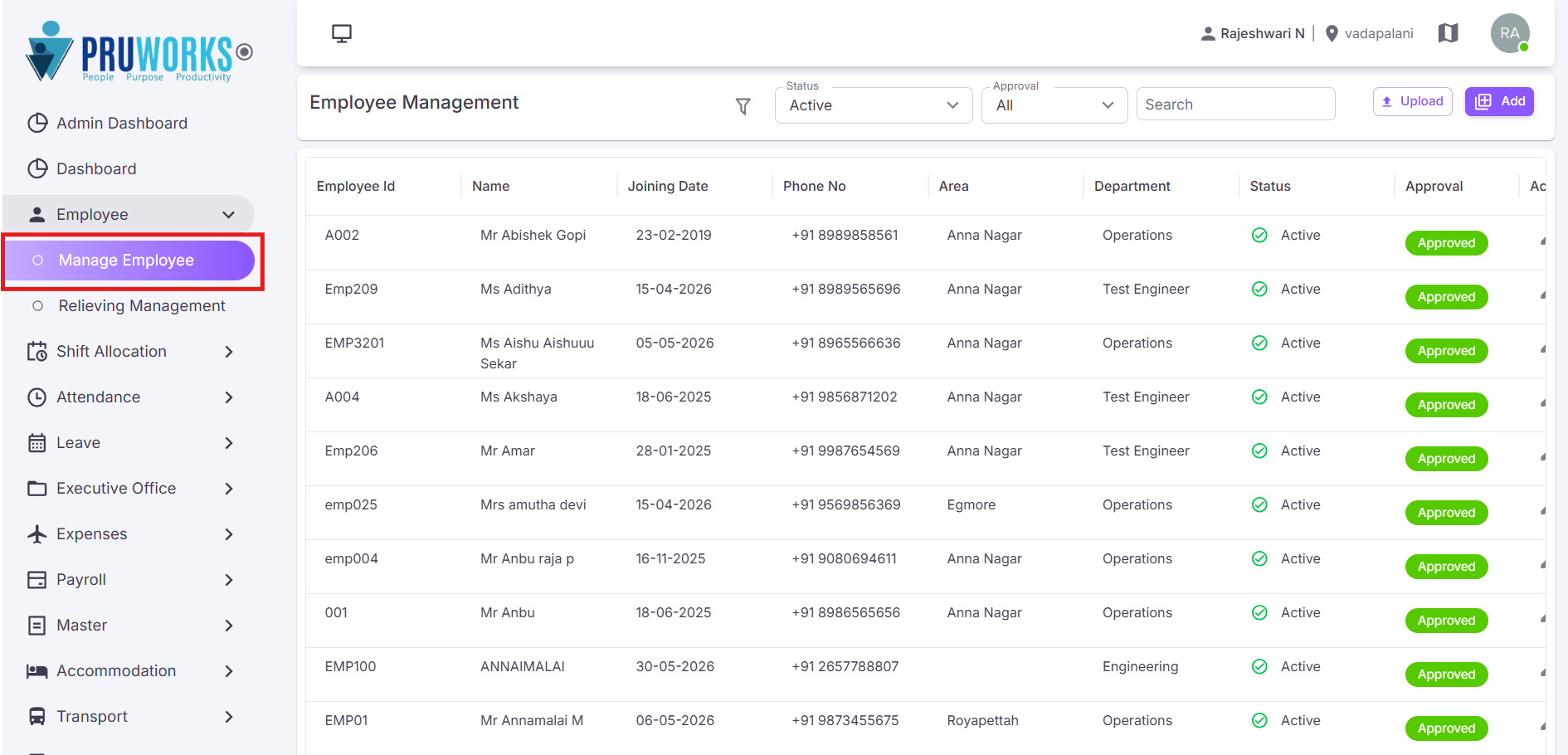Viewport: 1568px width, 755px height.
Task: Click the Accommodation bed icon
Action: (x=37, y=670)
